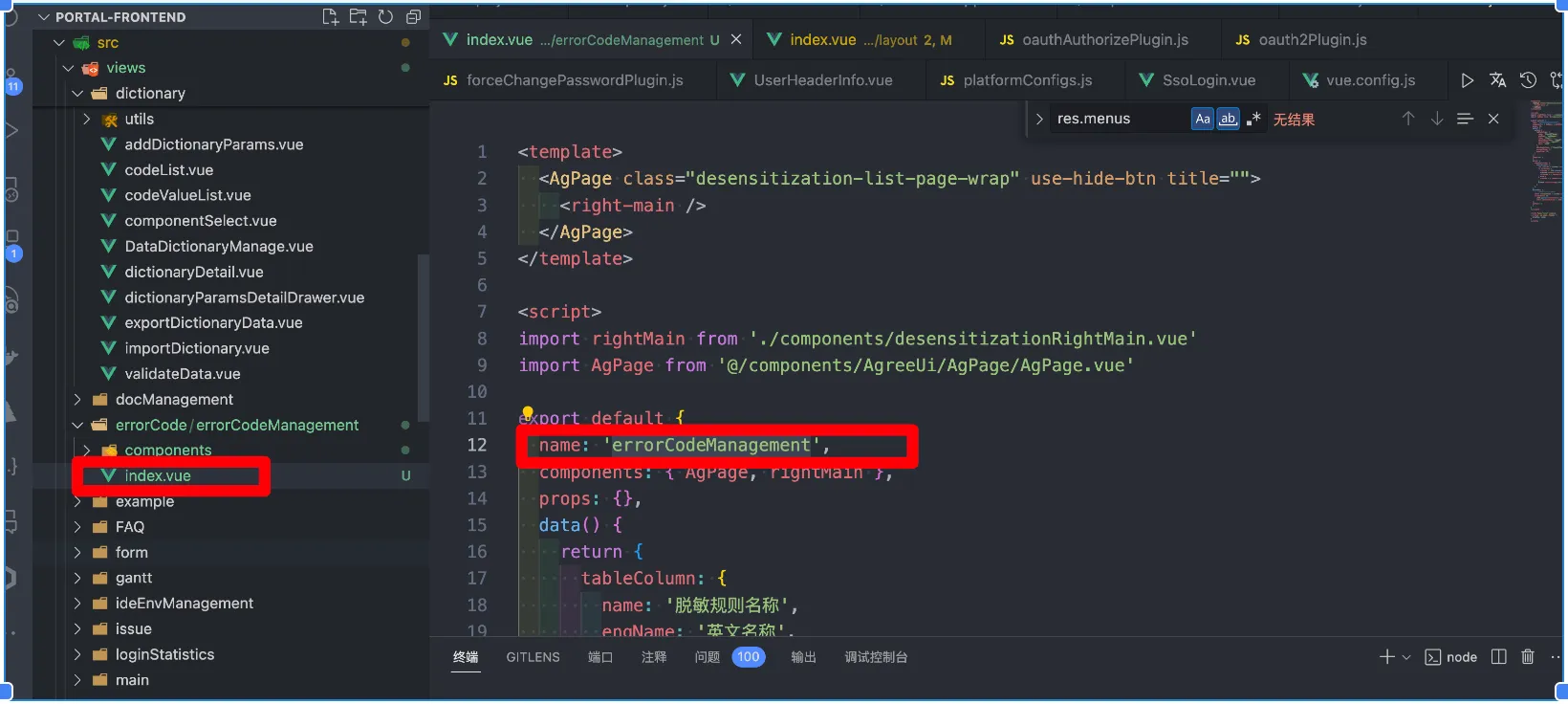1568x704 pixels.
Task: Click the New Folder icon in explorer header
Action: (x=358, y=16)
